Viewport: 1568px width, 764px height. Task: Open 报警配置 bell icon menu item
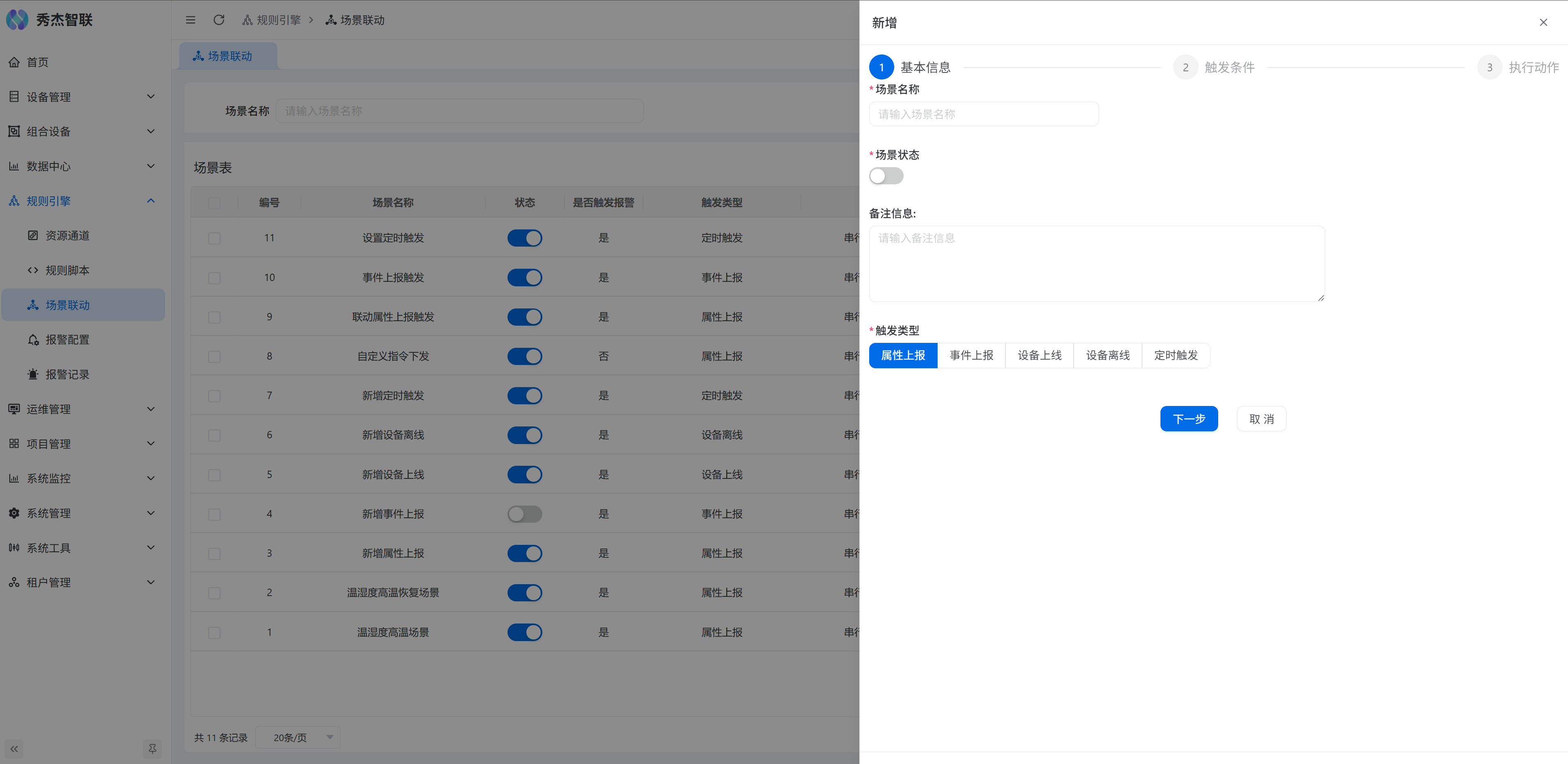(x=67, y=340)
